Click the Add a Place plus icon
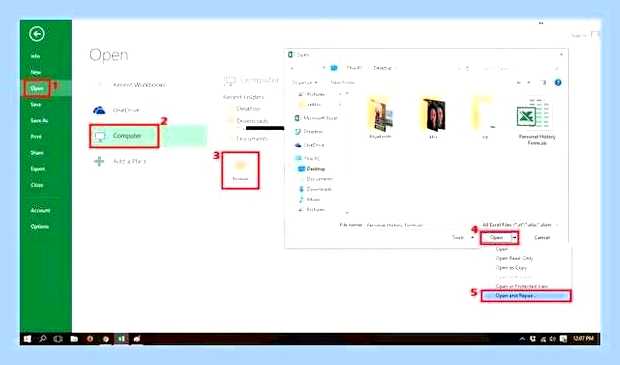 [99, 161]
